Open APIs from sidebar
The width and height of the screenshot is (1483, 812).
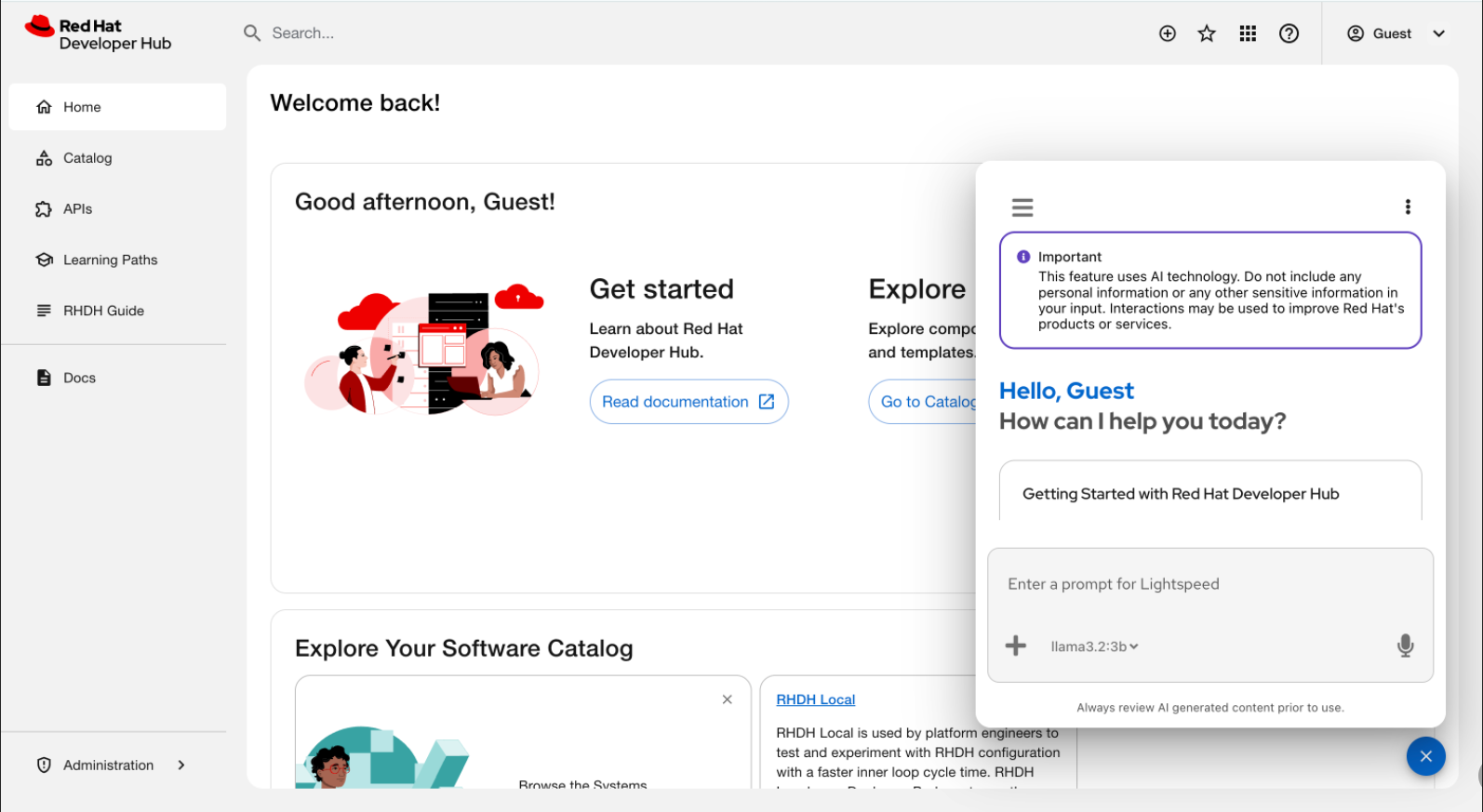pyautogui.click(x=117, y=209)
